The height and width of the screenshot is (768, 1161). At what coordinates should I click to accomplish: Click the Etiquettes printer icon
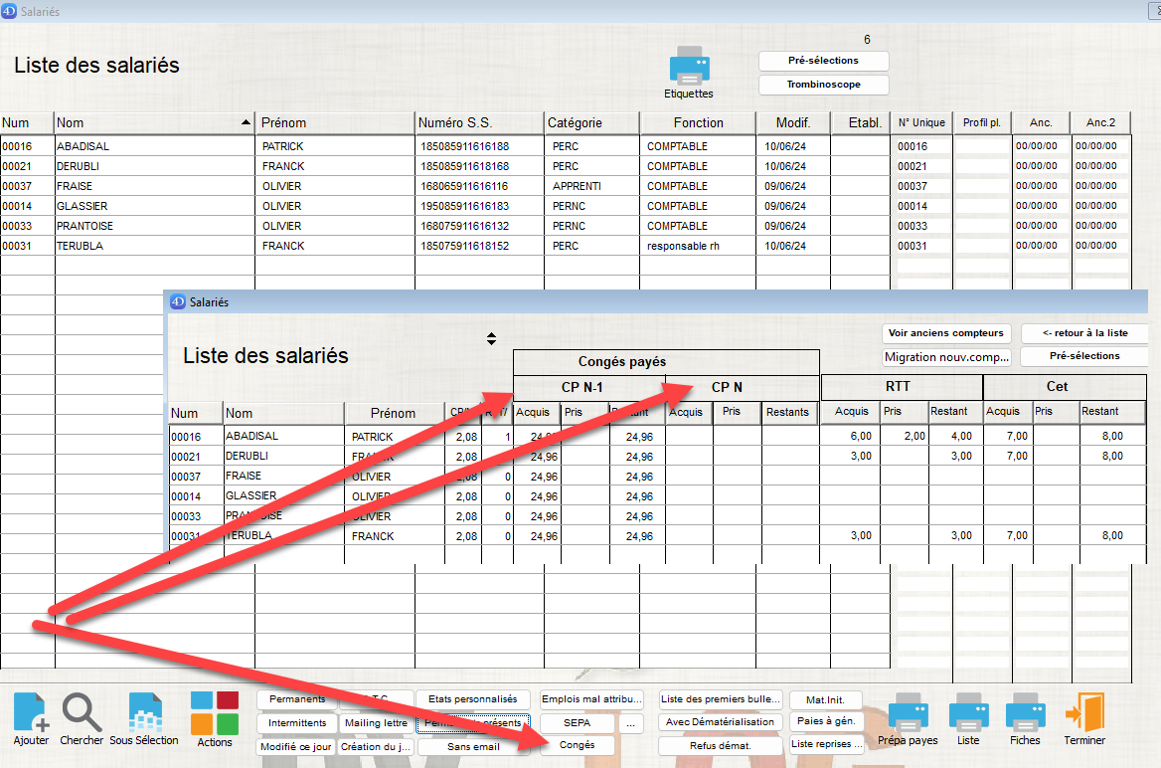point(689,66)
